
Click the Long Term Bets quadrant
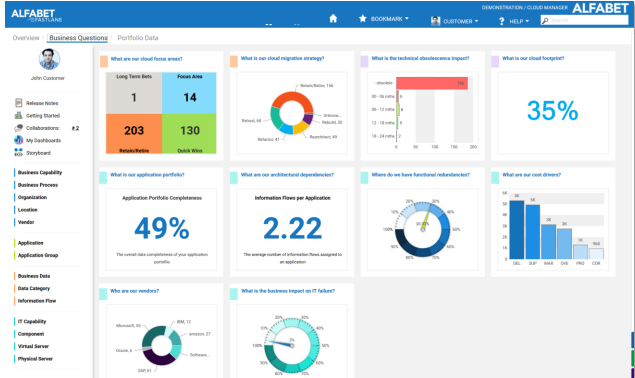point(134,93)
